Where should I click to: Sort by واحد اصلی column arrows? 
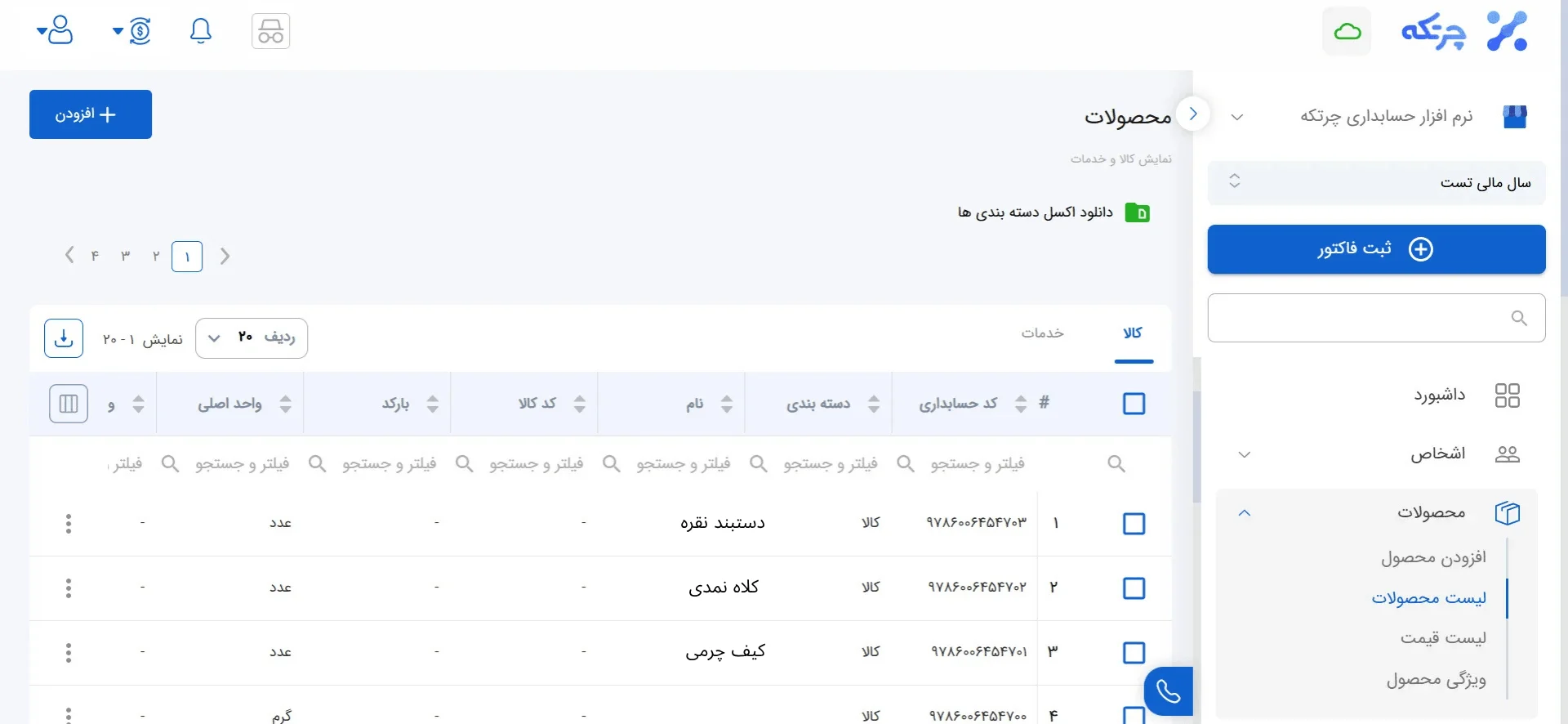click(286, 404)
